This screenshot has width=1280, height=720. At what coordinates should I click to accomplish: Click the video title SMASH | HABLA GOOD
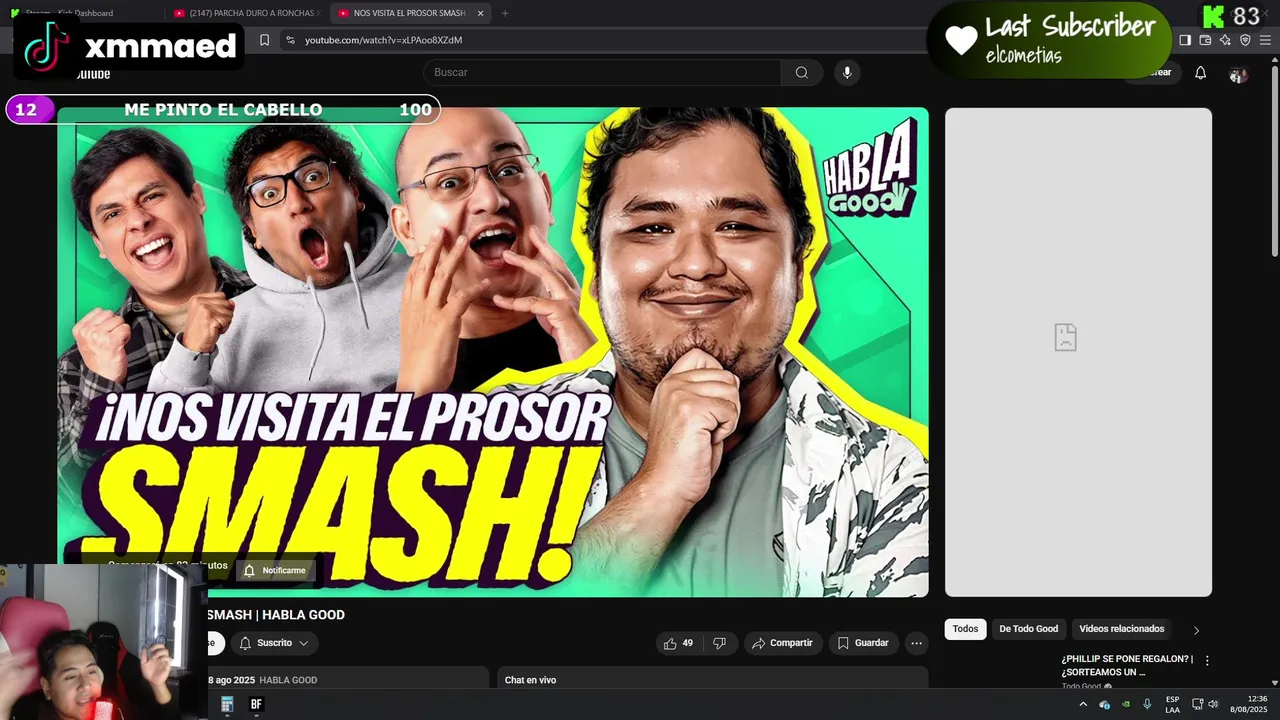coord(276,615)
